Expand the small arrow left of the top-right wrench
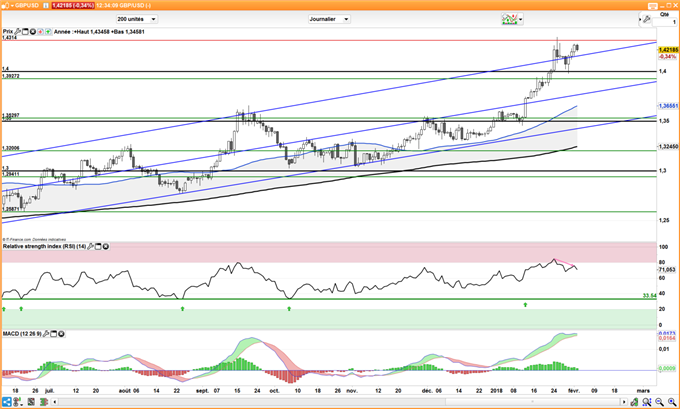The height and width of the screenshot is (409, 680). click(640, 20)
